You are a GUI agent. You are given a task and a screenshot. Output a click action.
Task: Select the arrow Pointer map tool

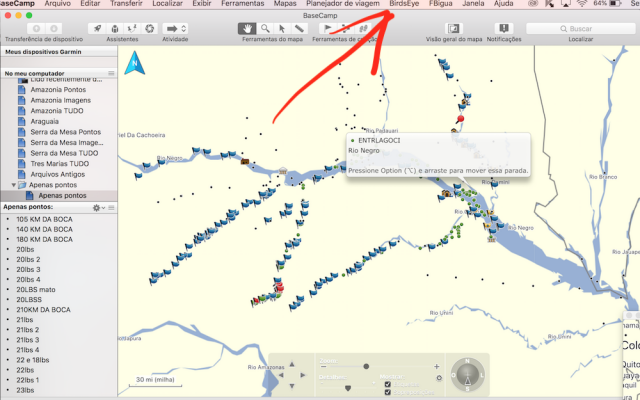282,29
